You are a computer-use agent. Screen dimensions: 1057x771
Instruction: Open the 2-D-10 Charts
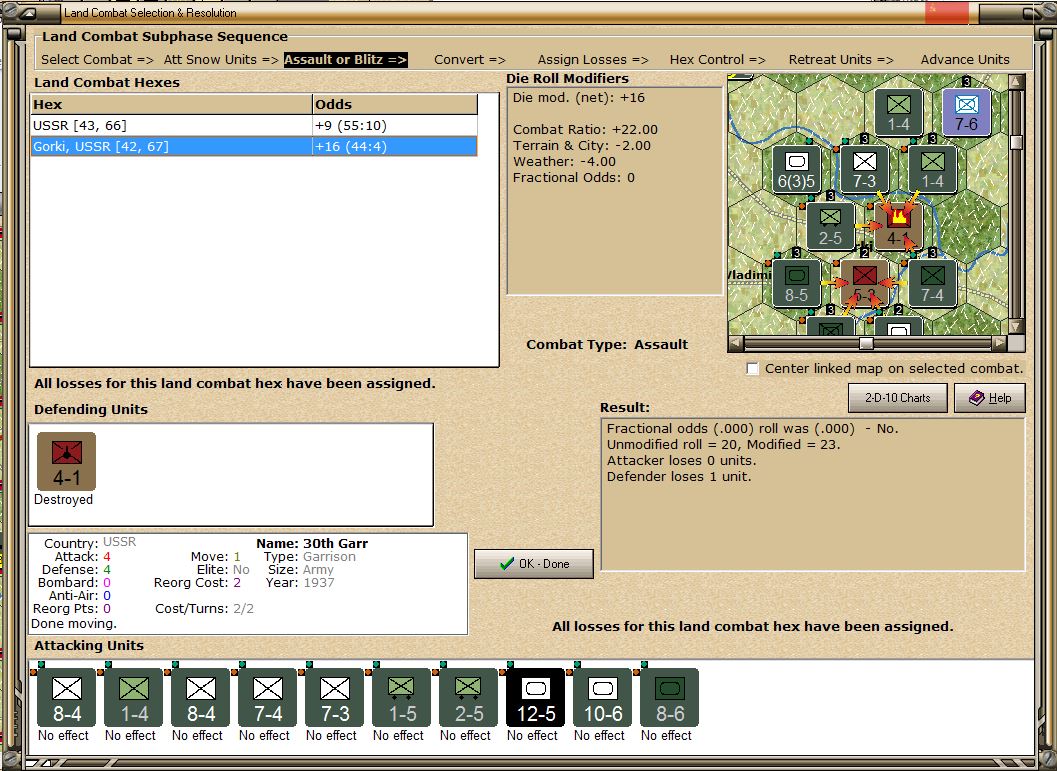[897, 398]
